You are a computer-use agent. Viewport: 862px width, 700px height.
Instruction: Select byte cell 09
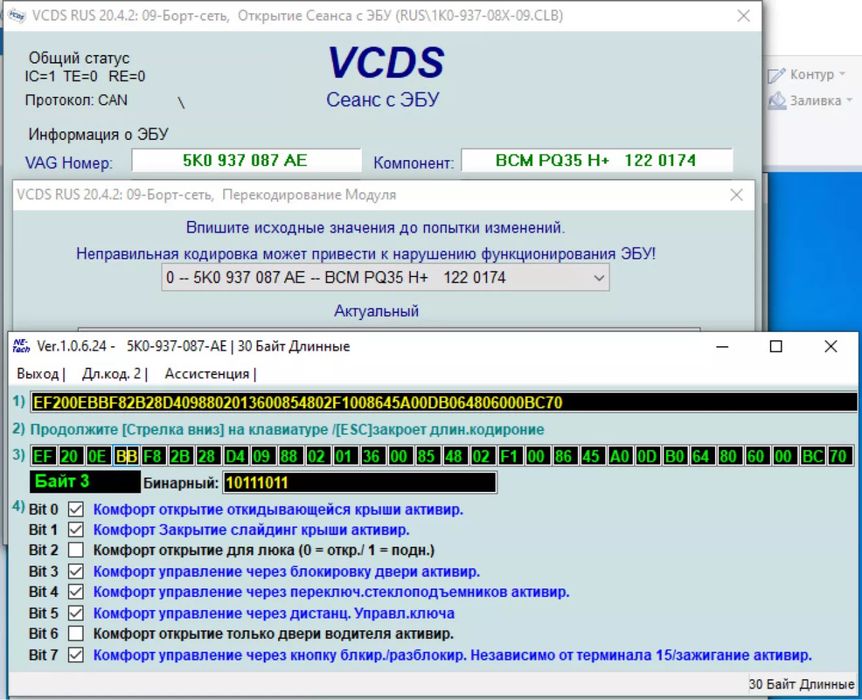tap(263, 456)
